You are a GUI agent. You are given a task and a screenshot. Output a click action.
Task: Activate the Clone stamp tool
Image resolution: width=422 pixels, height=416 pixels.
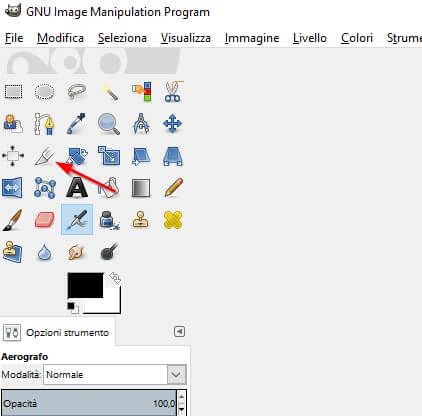click(x=141, y=220)
